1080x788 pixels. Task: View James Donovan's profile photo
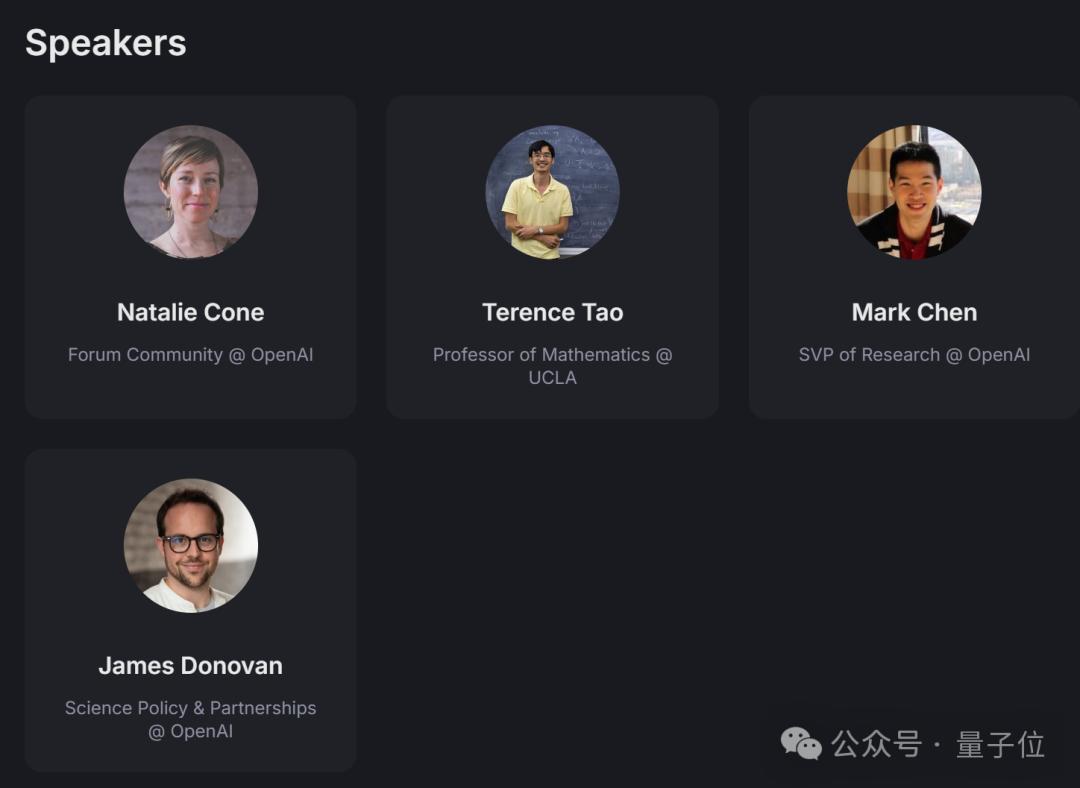click(190, 545)
